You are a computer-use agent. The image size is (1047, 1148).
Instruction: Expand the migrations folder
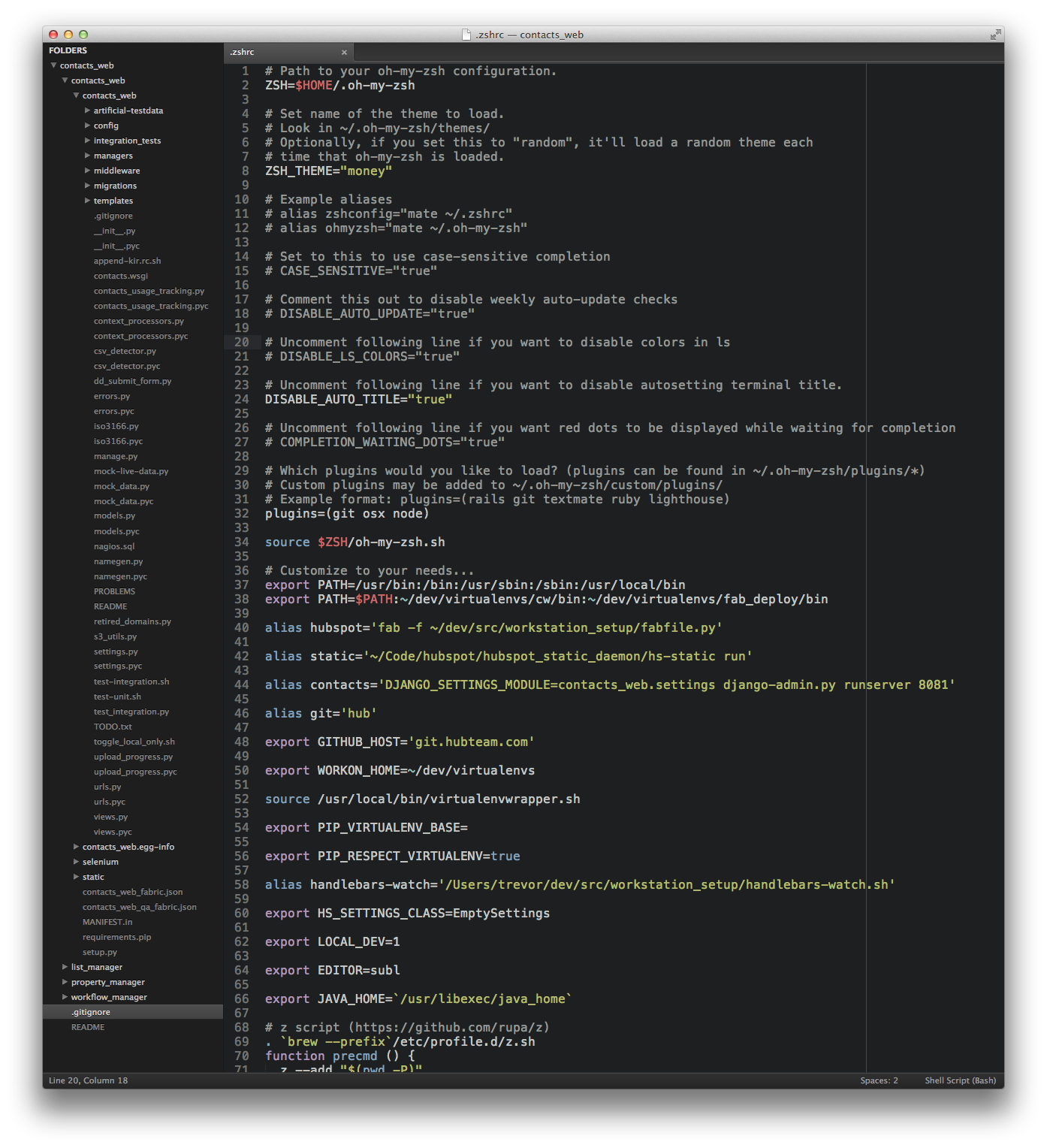(87, 186)
